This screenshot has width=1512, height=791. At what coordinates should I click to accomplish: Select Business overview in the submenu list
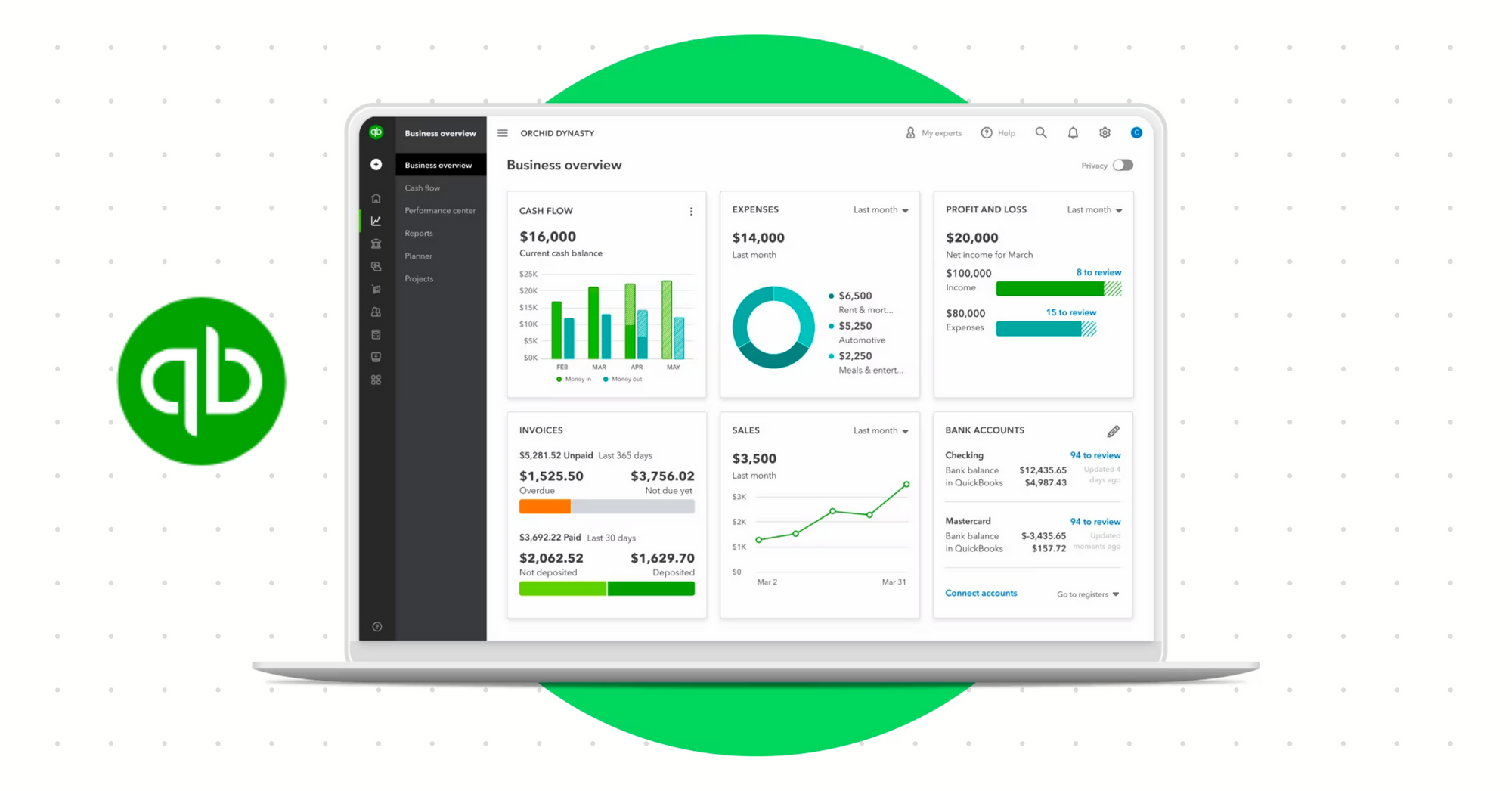[441, 165]
